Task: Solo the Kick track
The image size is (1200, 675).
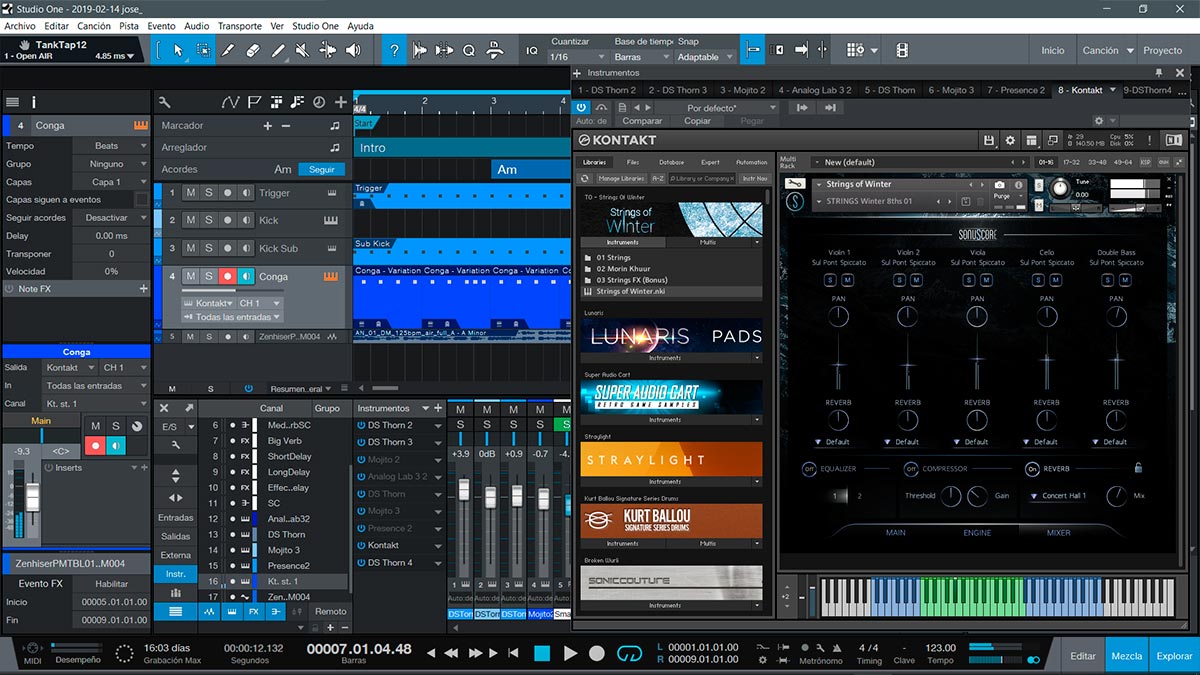Action: 209,220
